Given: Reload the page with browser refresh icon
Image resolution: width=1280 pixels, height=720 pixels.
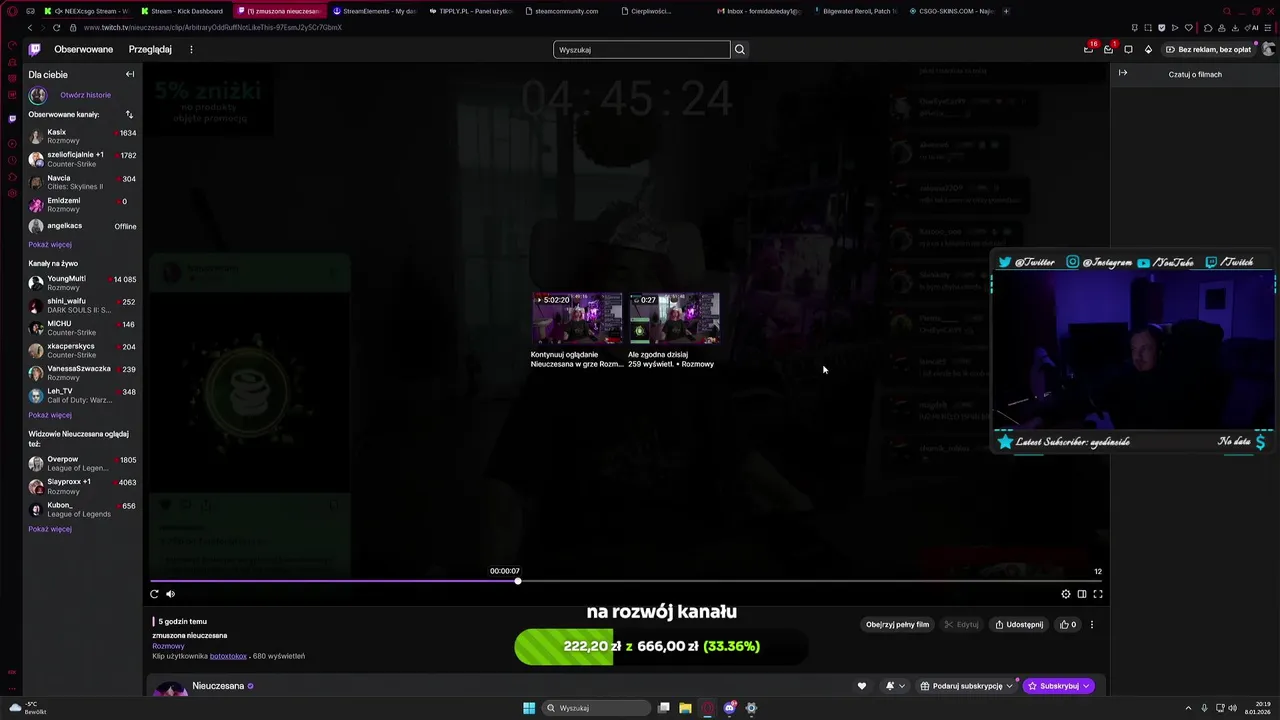Looking at the screenshot, I should [56, 28].
